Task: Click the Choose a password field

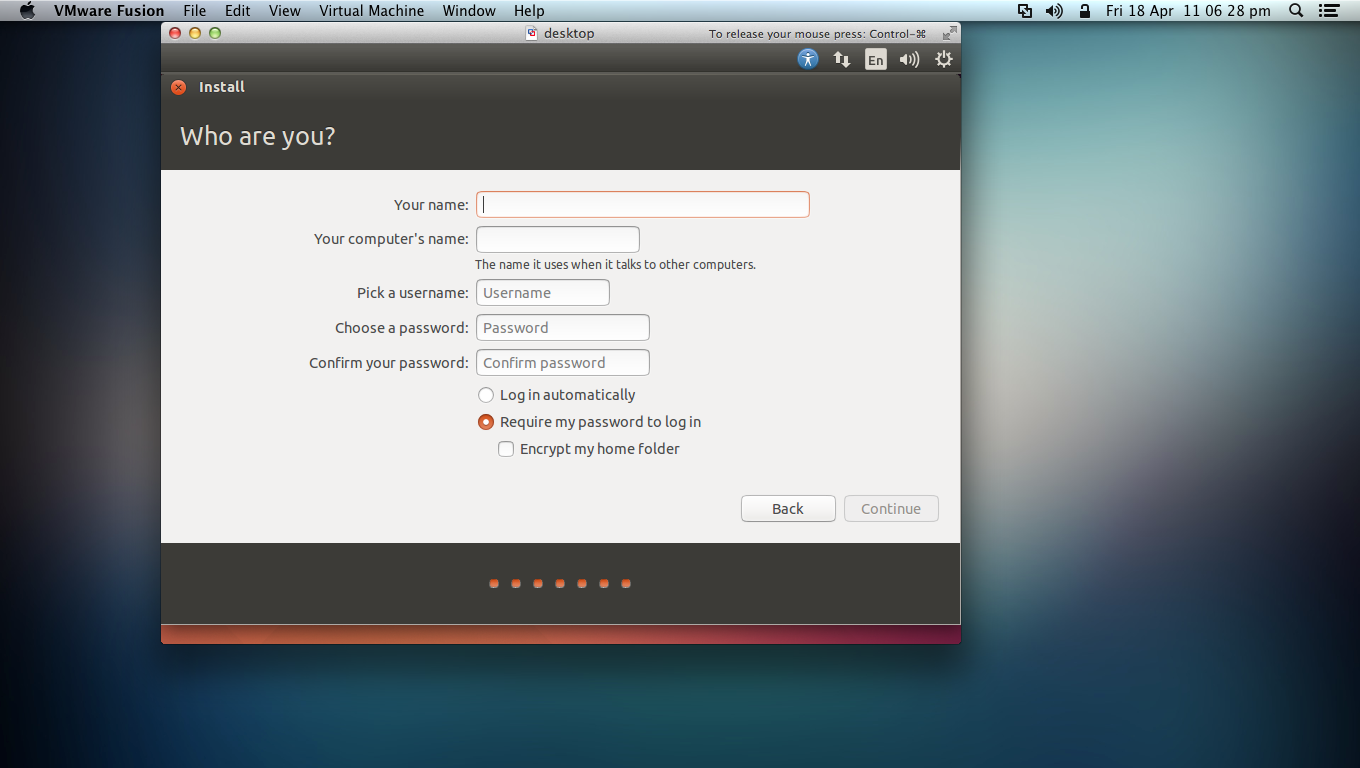Action: tap(562, 328)
